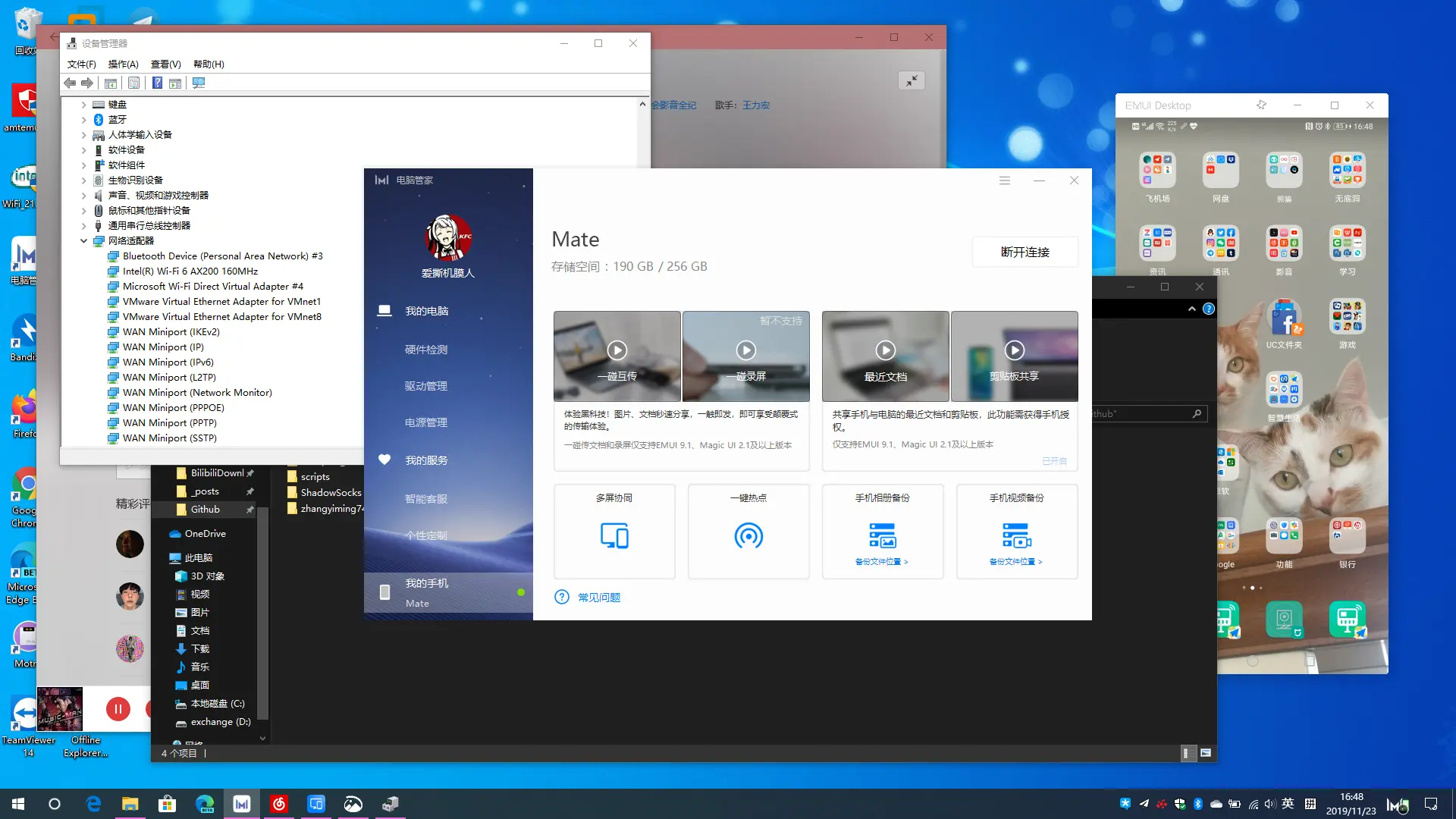Select WAN Miniport (PPPOE) entry
Viewport: 1456px width, 819px height.
(173, 408)
